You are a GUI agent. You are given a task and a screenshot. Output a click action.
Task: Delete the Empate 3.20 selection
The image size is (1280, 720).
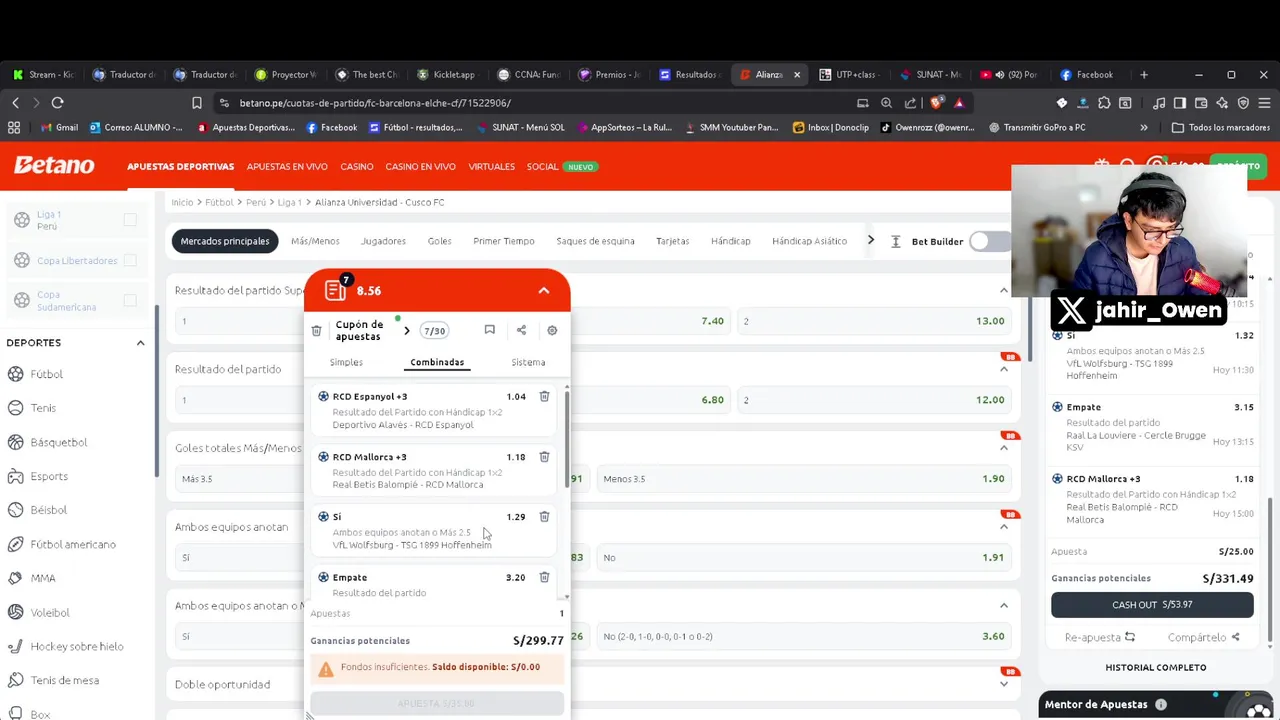[x=544, y=577]
